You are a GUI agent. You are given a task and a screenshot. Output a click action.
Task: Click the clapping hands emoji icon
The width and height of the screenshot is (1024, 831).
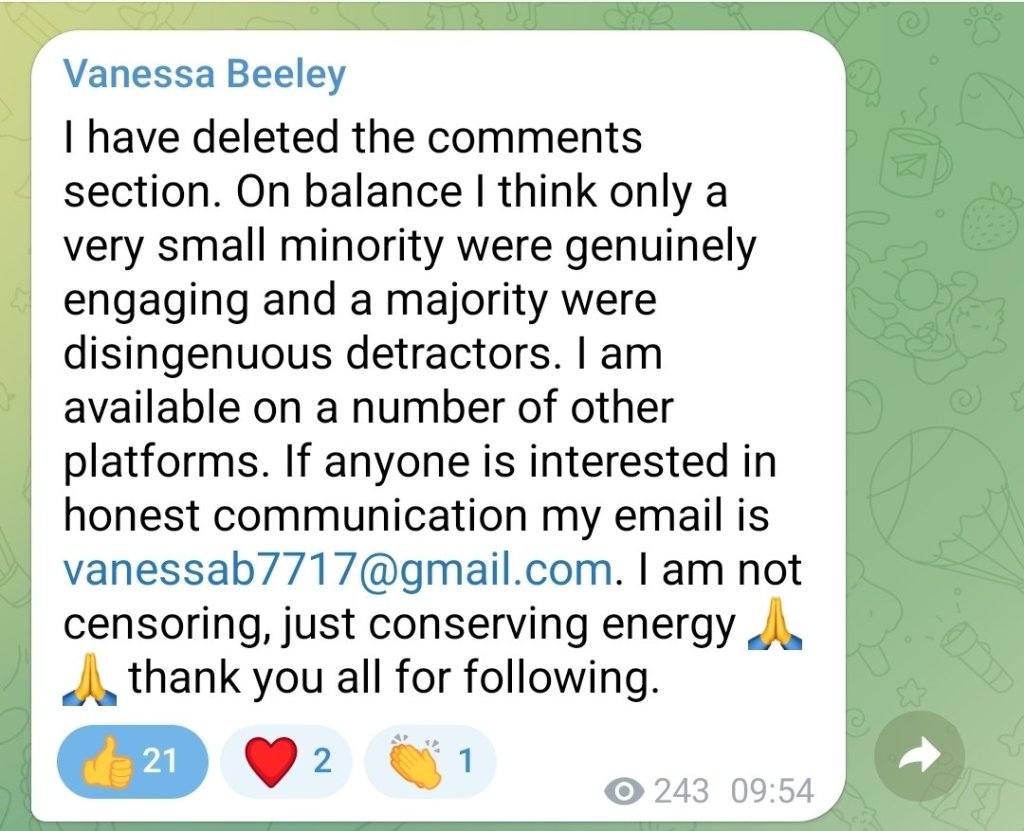(415, 762)
